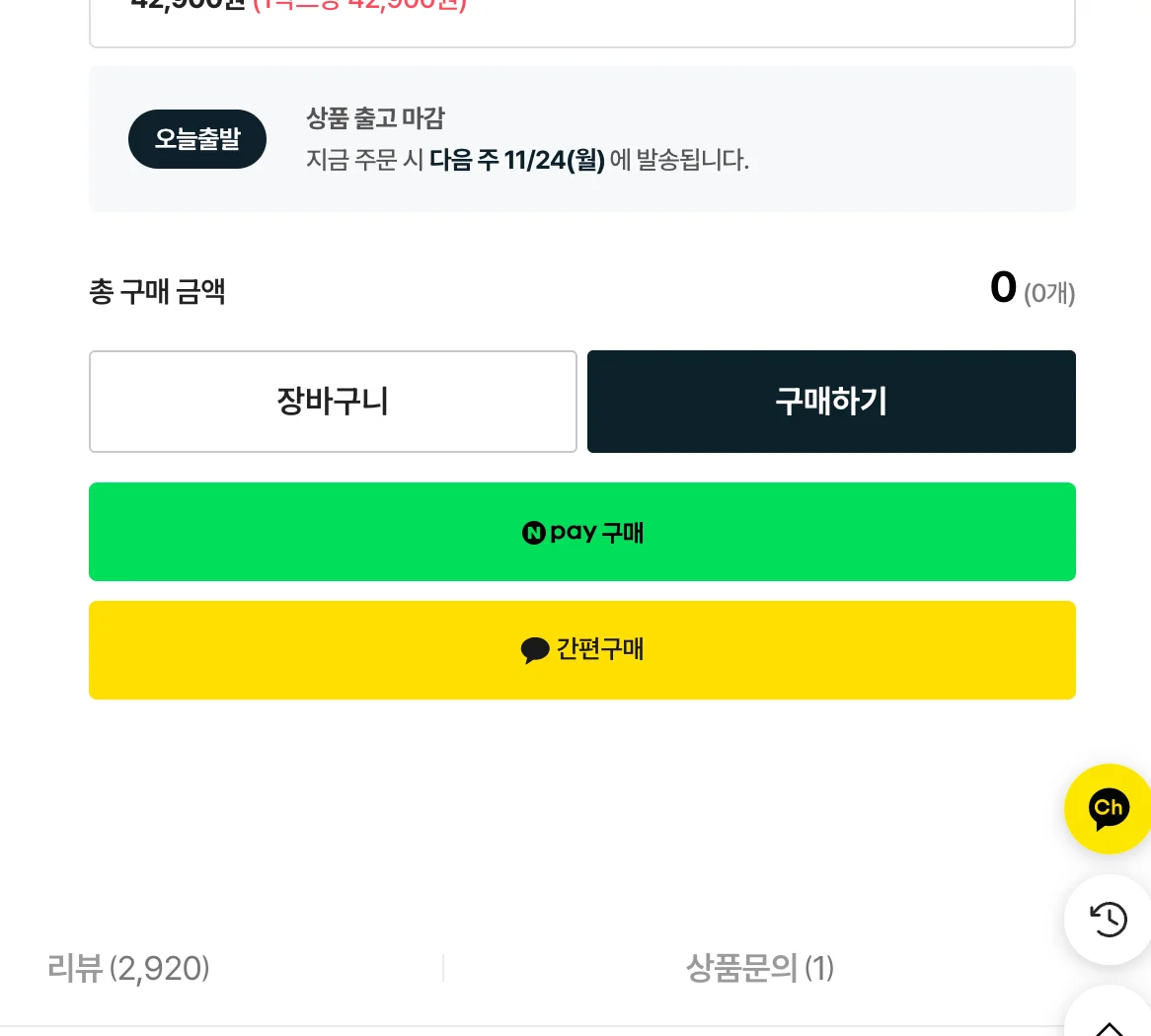Click the green N pay 구매 button
1151x1036 pixels.
581,532
